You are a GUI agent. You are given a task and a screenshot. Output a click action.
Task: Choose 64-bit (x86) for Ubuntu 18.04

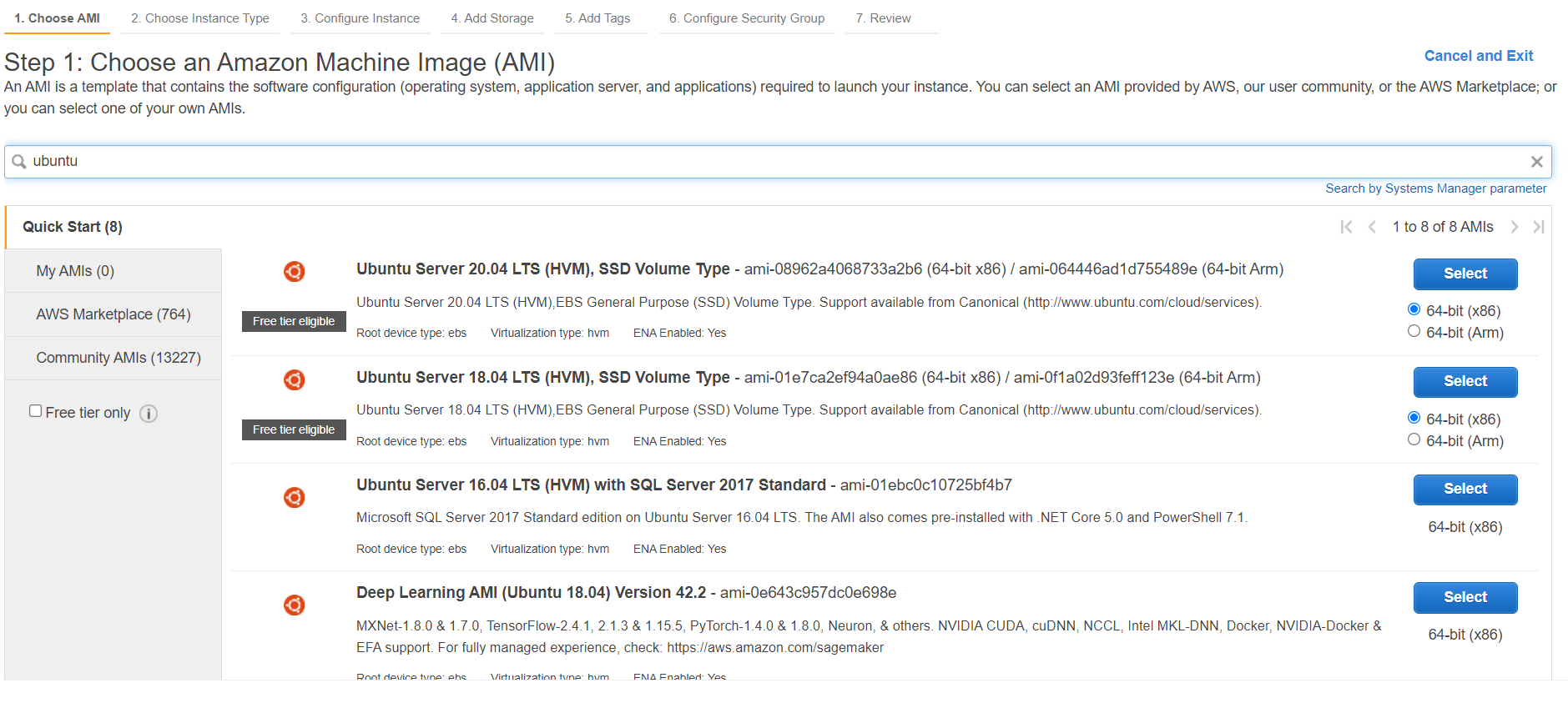pyautogui.click(x=1414, y=418)
